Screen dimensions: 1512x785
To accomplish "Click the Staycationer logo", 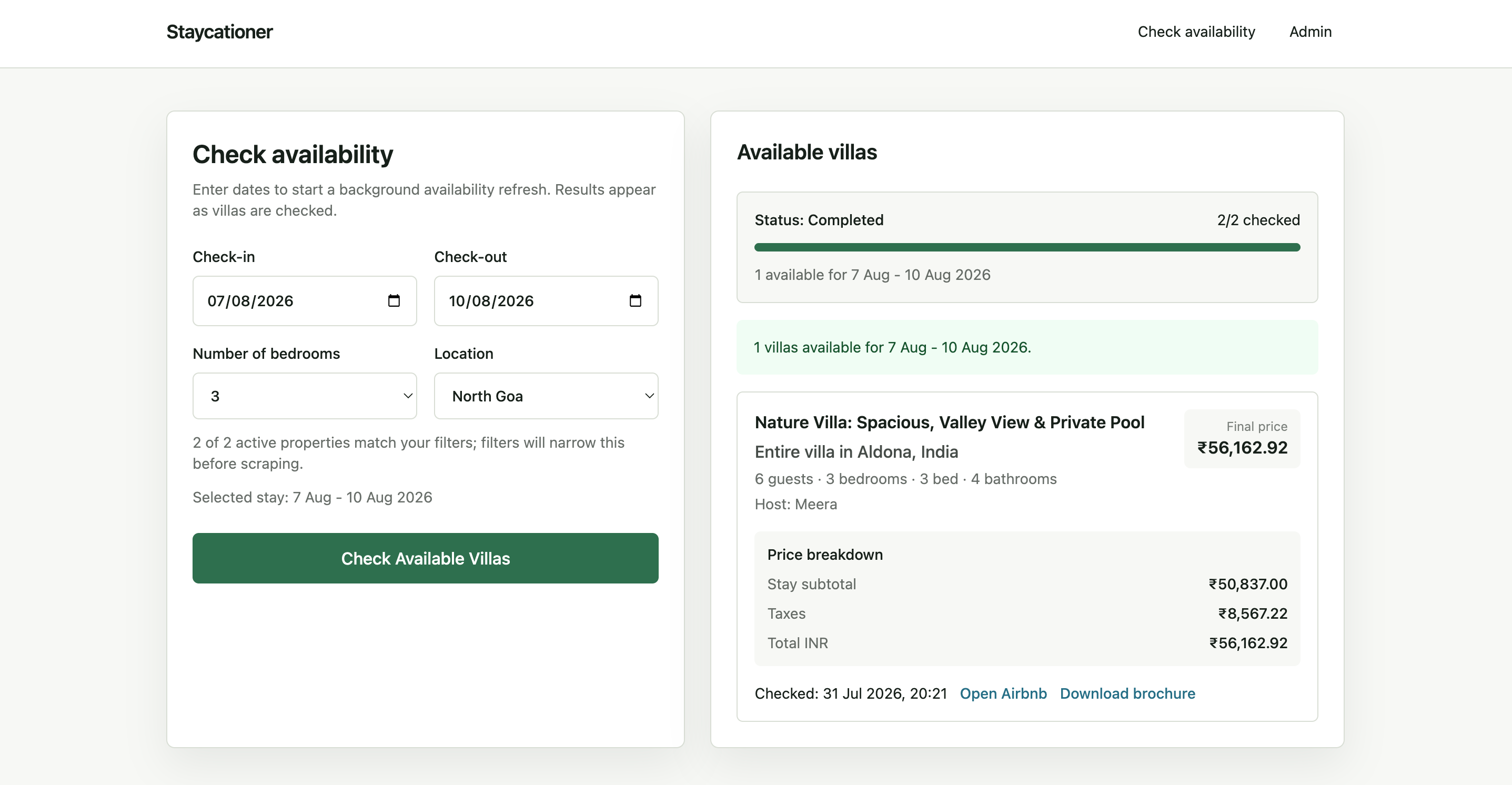I will point(219,32).
